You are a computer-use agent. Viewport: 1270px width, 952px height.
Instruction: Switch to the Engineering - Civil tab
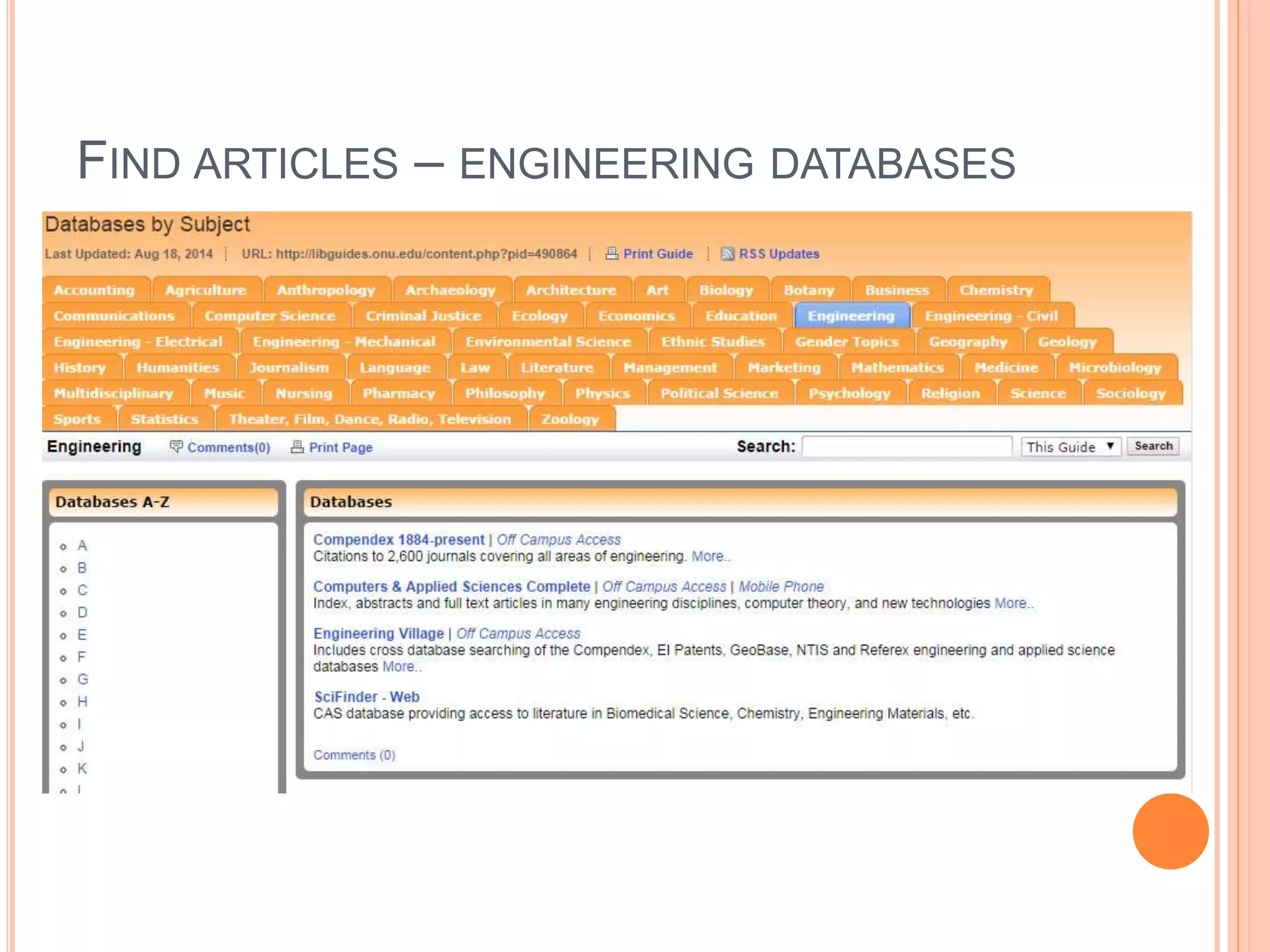tap(990, 316)
